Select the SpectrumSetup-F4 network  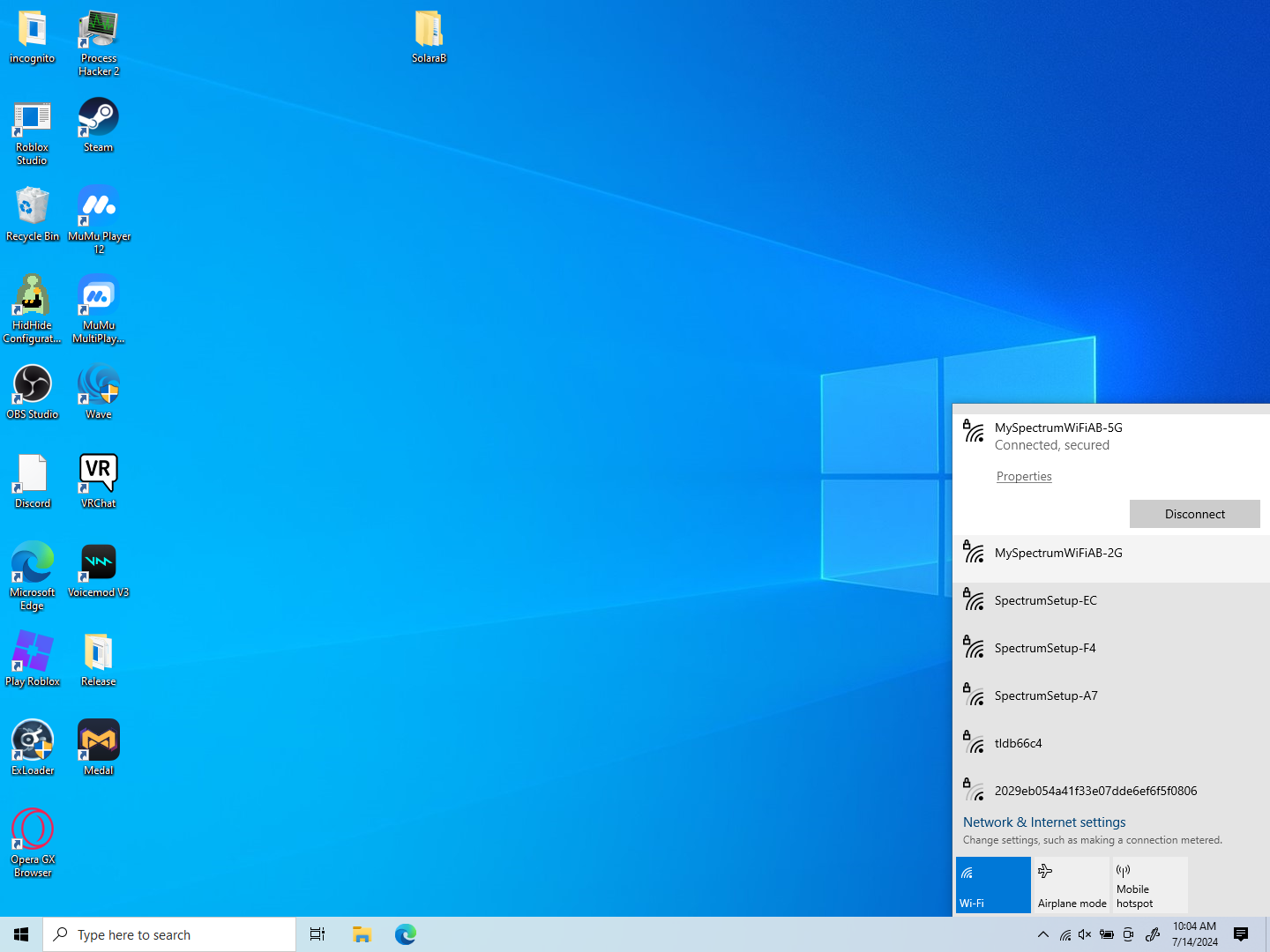coord(1111,653)
